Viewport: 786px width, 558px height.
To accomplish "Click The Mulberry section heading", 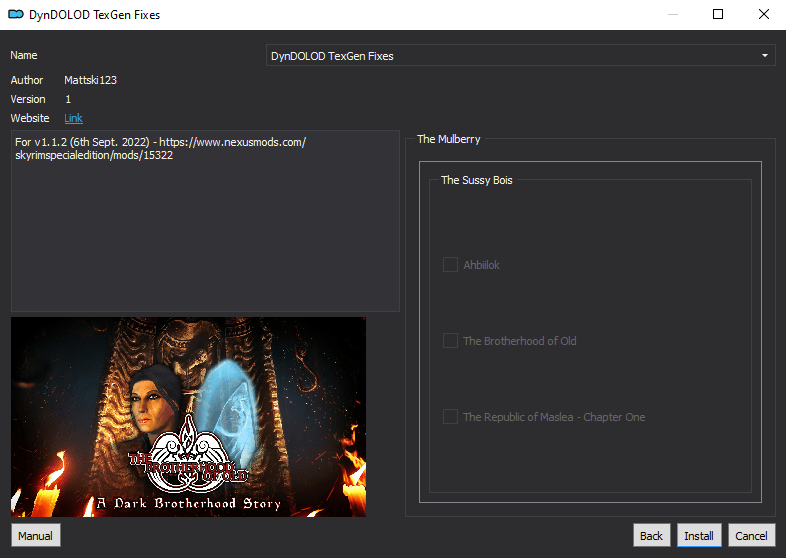I will pyautogui.click(x=449, y=139).
